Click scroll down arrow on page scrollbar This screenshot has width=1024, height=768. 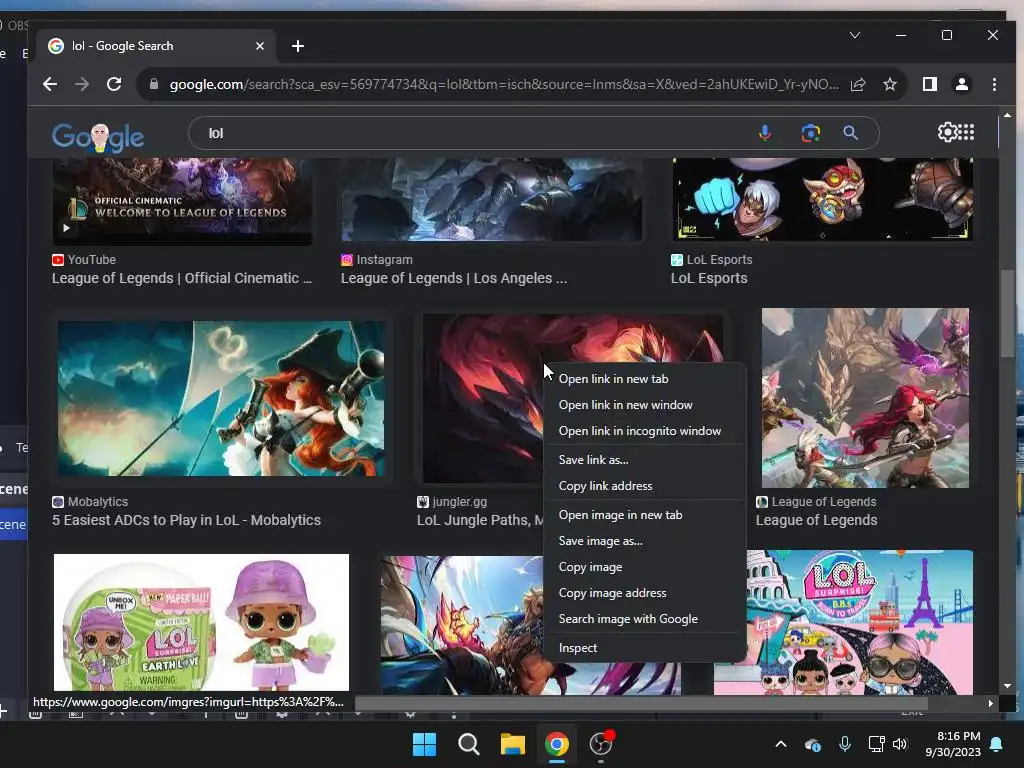(x=1007, y=686)
